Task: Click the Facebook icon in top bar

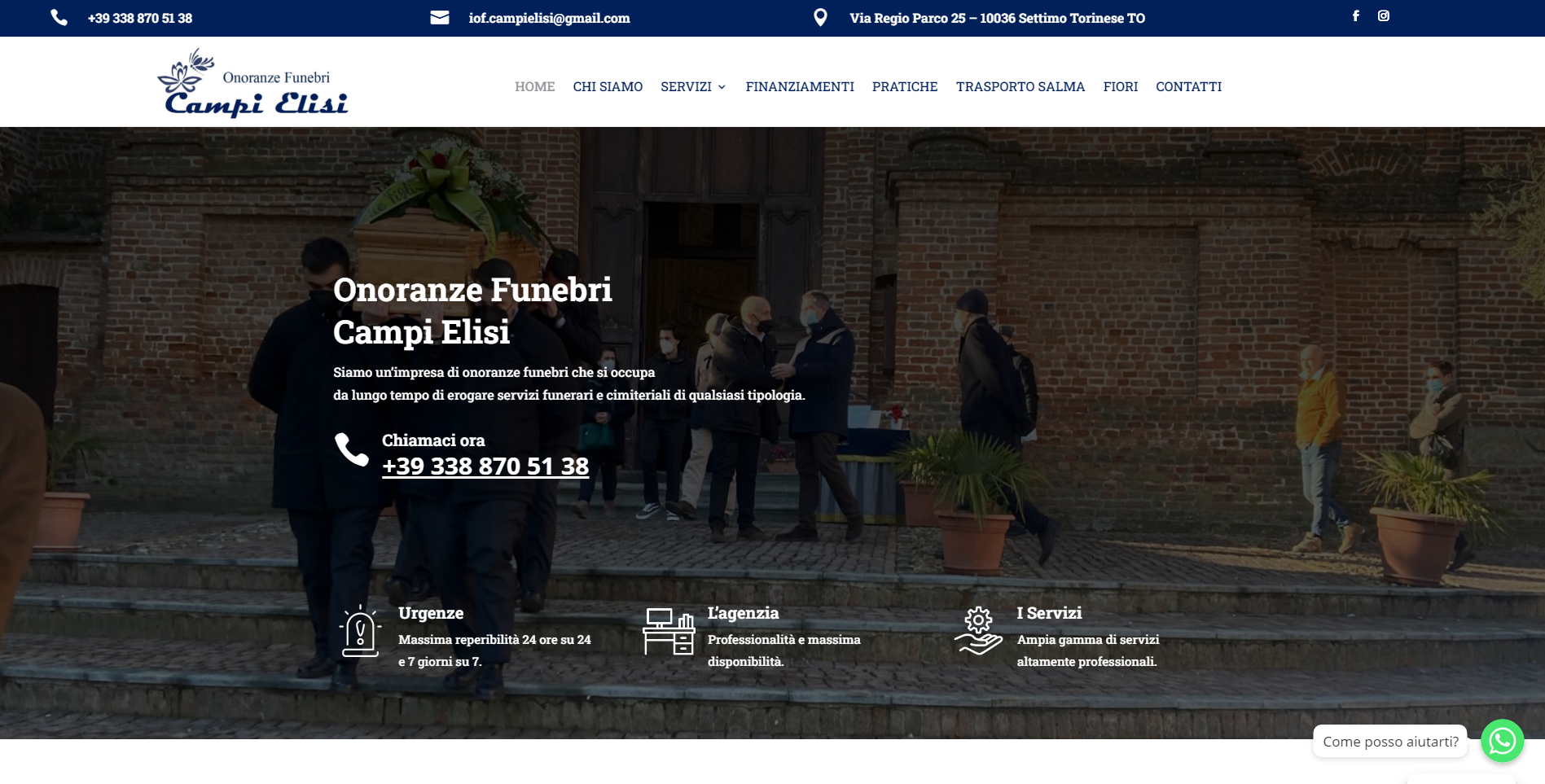Action: (1355, 16)
